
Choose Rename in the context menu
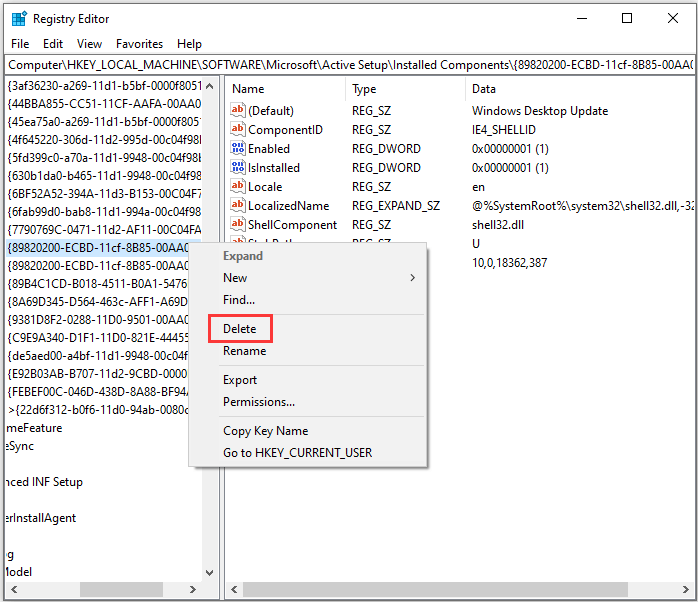(245, 351)
